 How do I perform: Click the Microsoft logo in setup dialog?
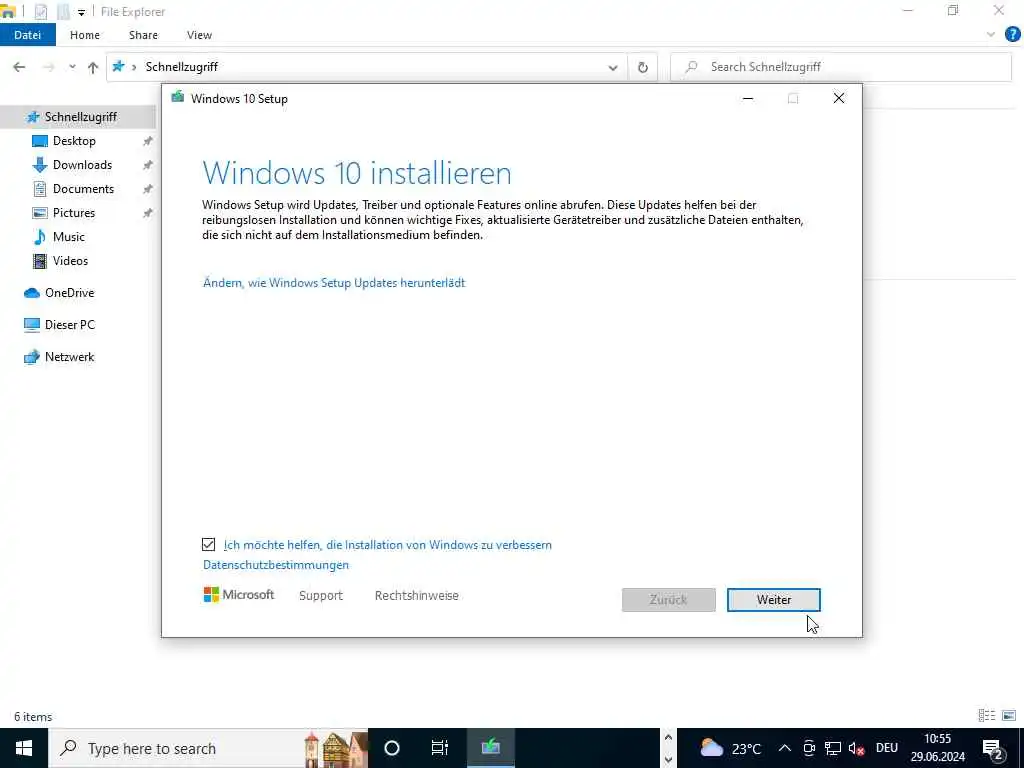click(x=239, y=595)
